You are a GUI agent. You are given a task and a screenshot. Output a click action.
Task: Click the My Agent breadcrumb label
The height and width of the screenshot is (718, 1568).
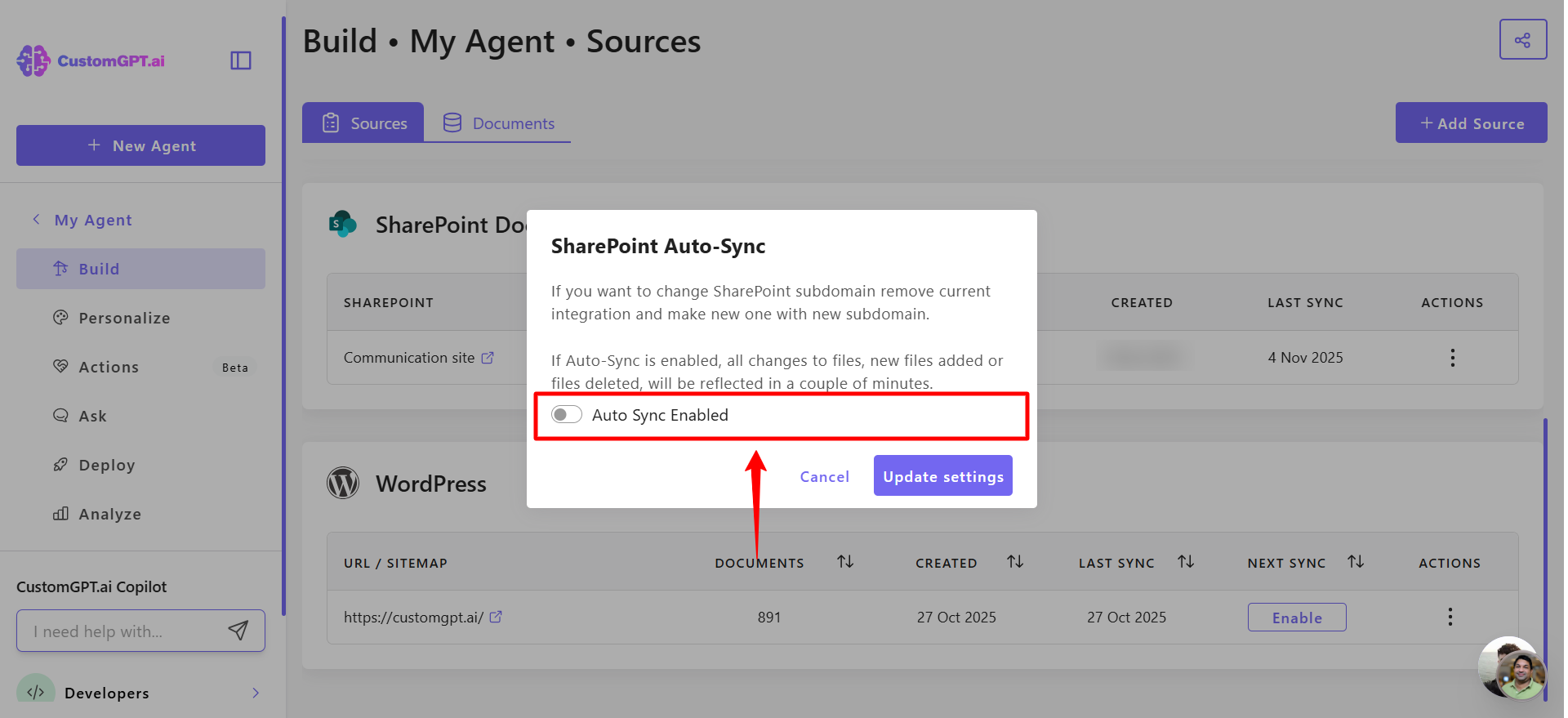[93, 220]
